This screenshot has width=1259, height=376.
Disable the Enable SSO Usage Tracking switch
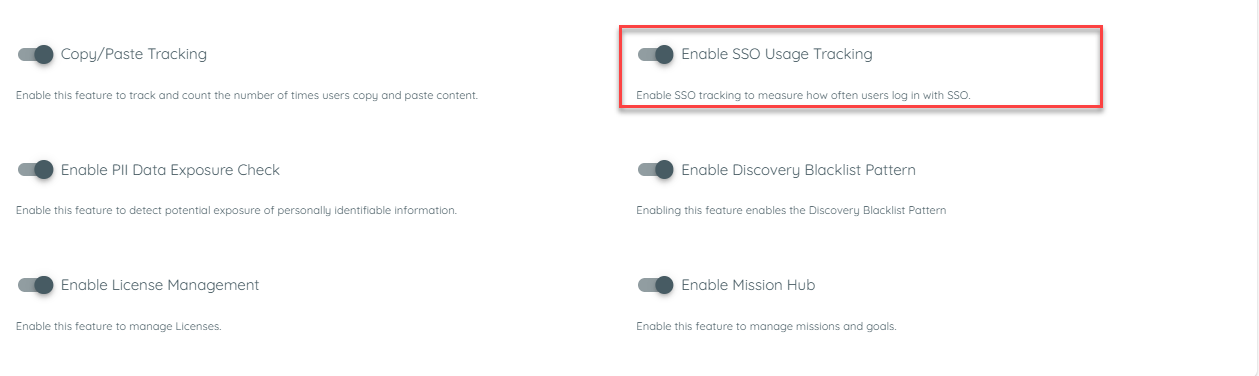tap(656, 54)
